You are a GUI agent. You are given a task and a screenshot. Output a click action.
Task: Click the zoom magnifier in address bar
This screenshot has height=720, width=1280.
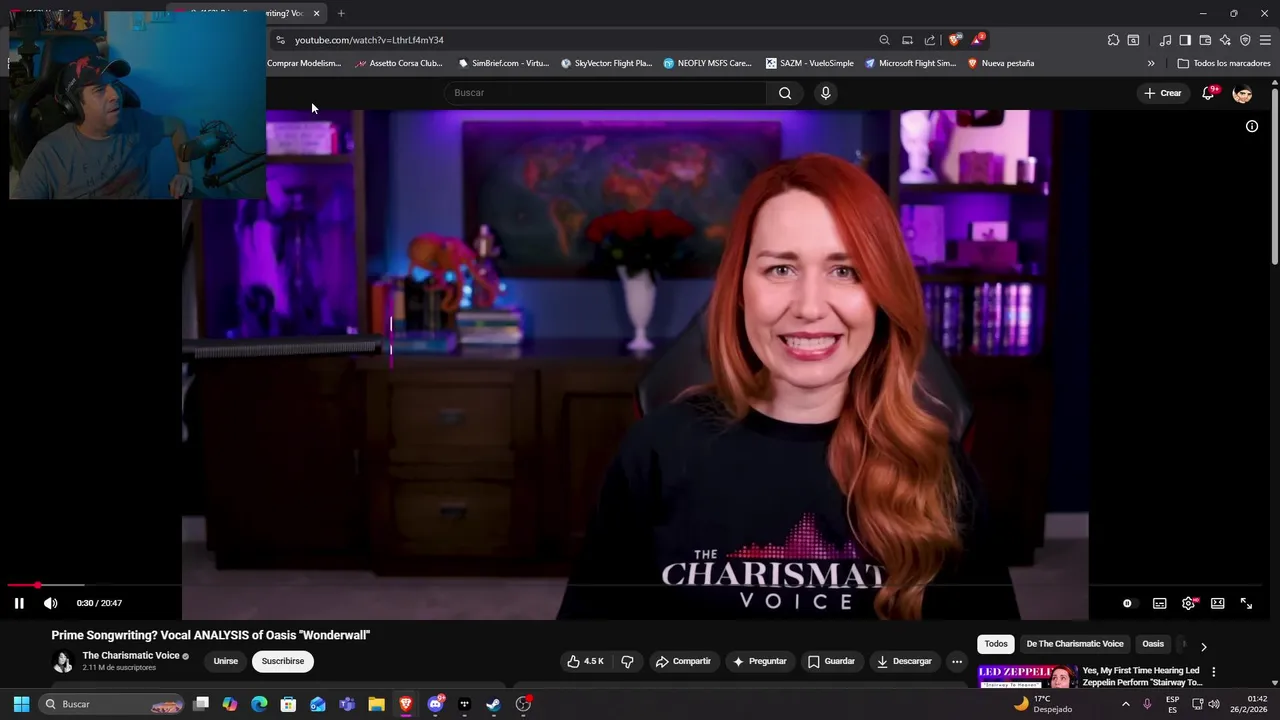pos(884,40)
